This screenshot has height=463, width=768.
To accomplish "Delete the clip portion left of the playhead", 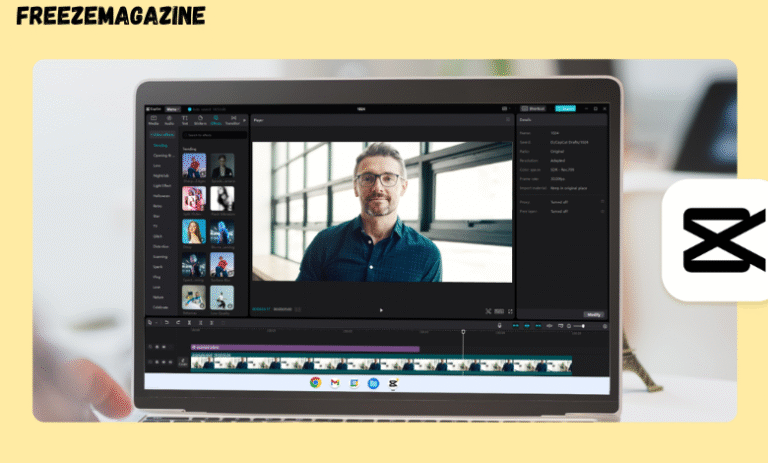I will [x=200, y=323].
